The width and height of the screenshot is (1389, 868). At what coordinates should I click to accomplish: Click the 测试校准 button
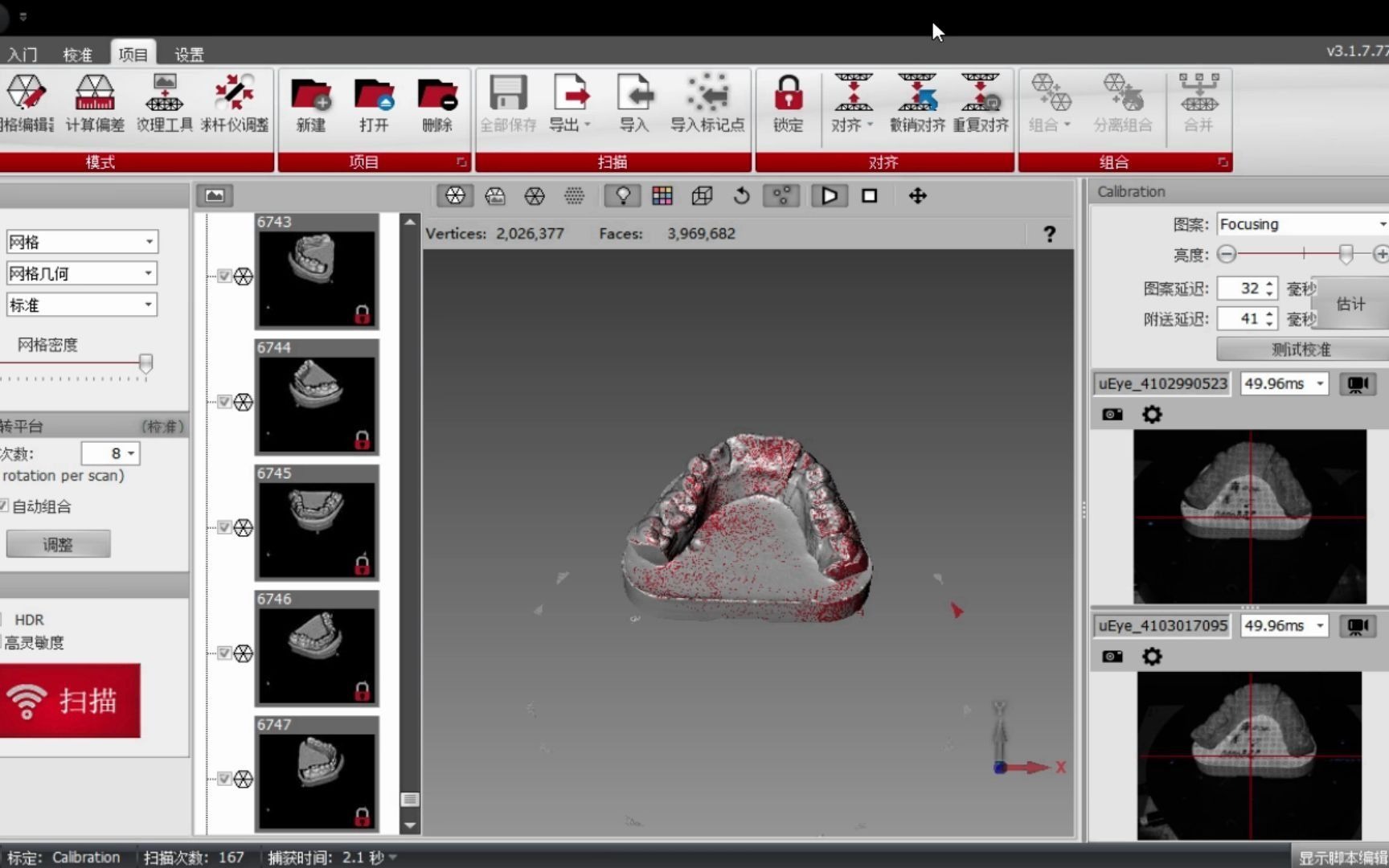pyautogui.click(x=1299, y=349)
